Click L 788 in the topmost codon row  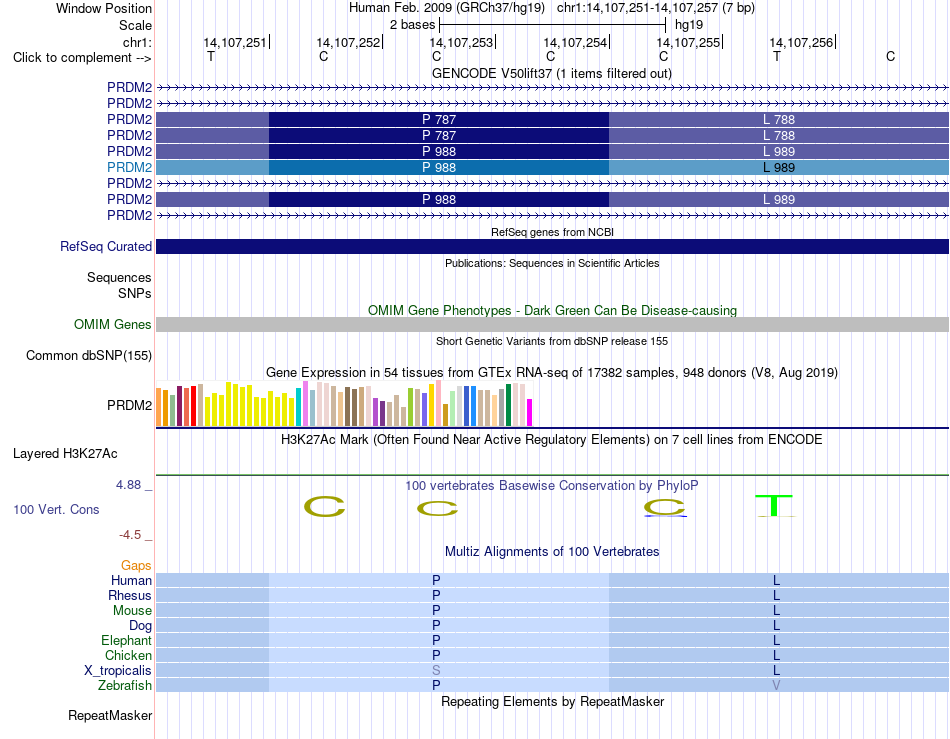pyautogui.click(x=779, y=120)
